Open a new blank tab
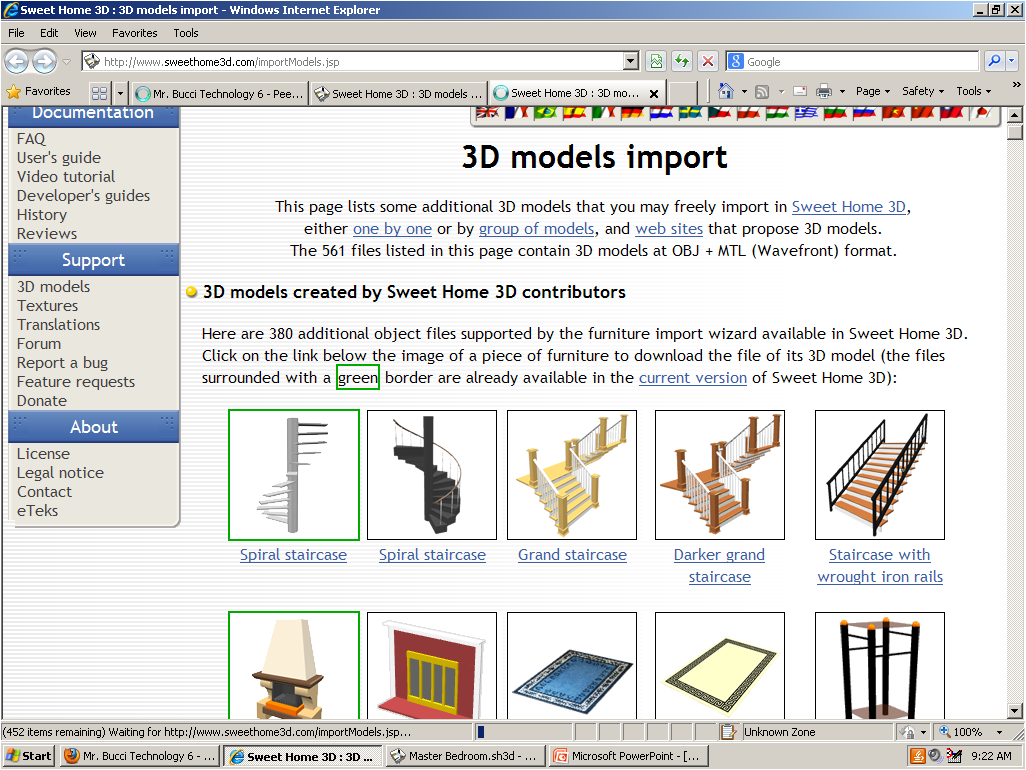 pyautogui.click(x=683, y=94)
